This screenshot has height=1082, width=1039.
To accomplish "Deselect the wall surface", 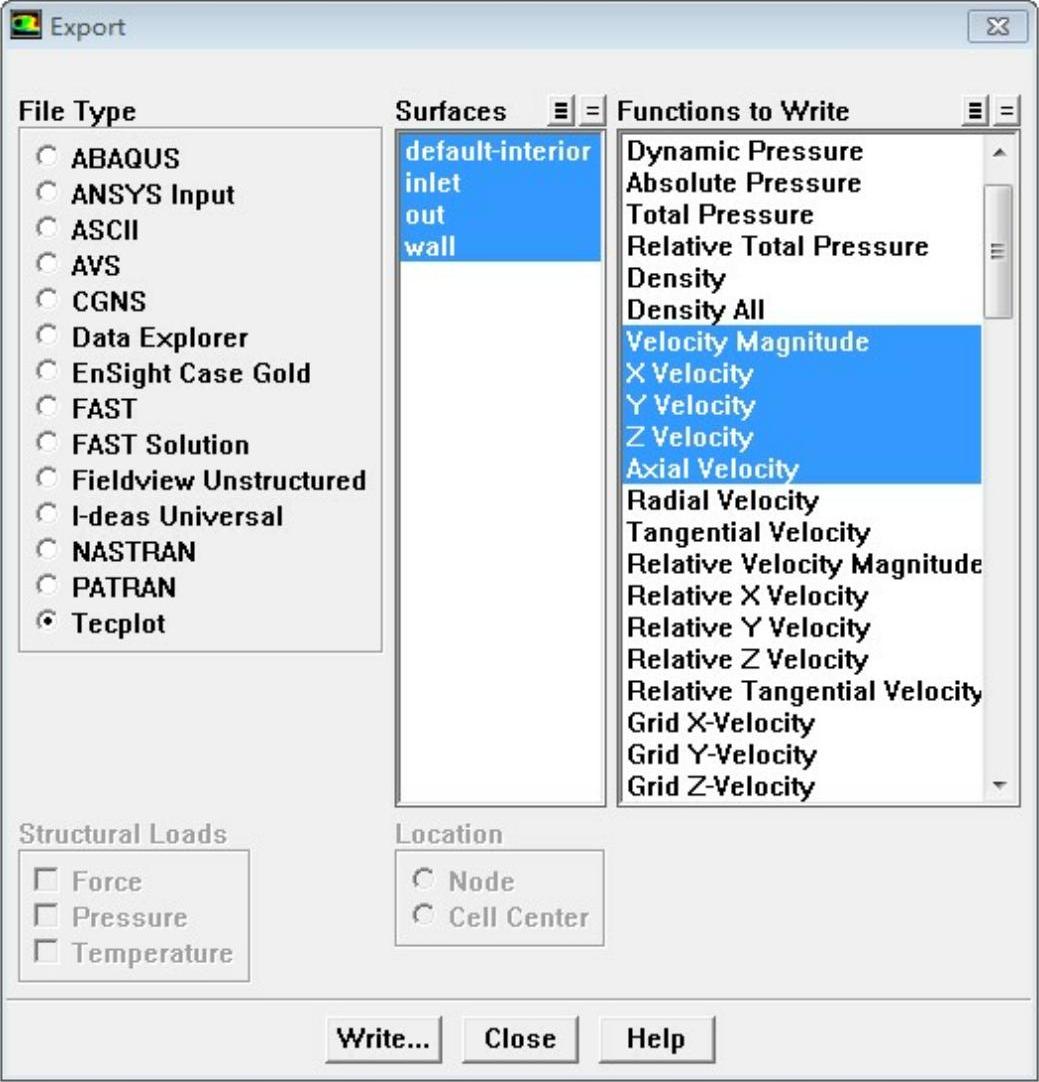I will coord(430,246).
